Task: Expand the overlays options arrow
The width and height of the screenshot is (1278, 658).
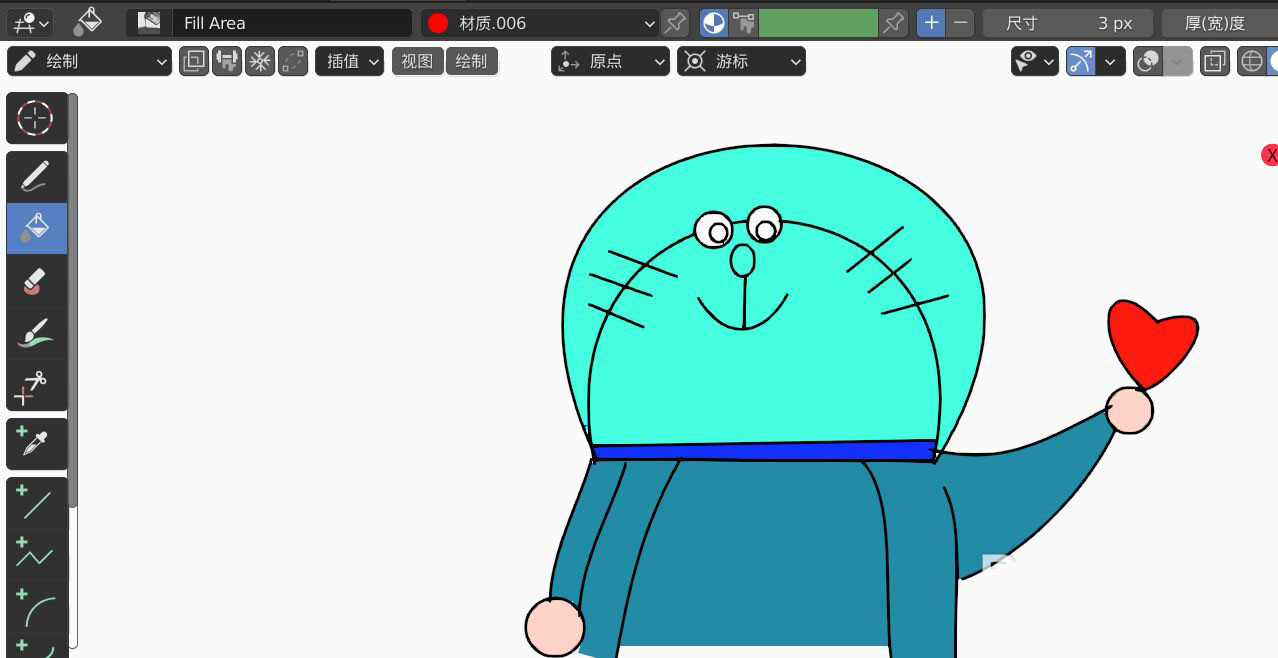Action: 1178,62
